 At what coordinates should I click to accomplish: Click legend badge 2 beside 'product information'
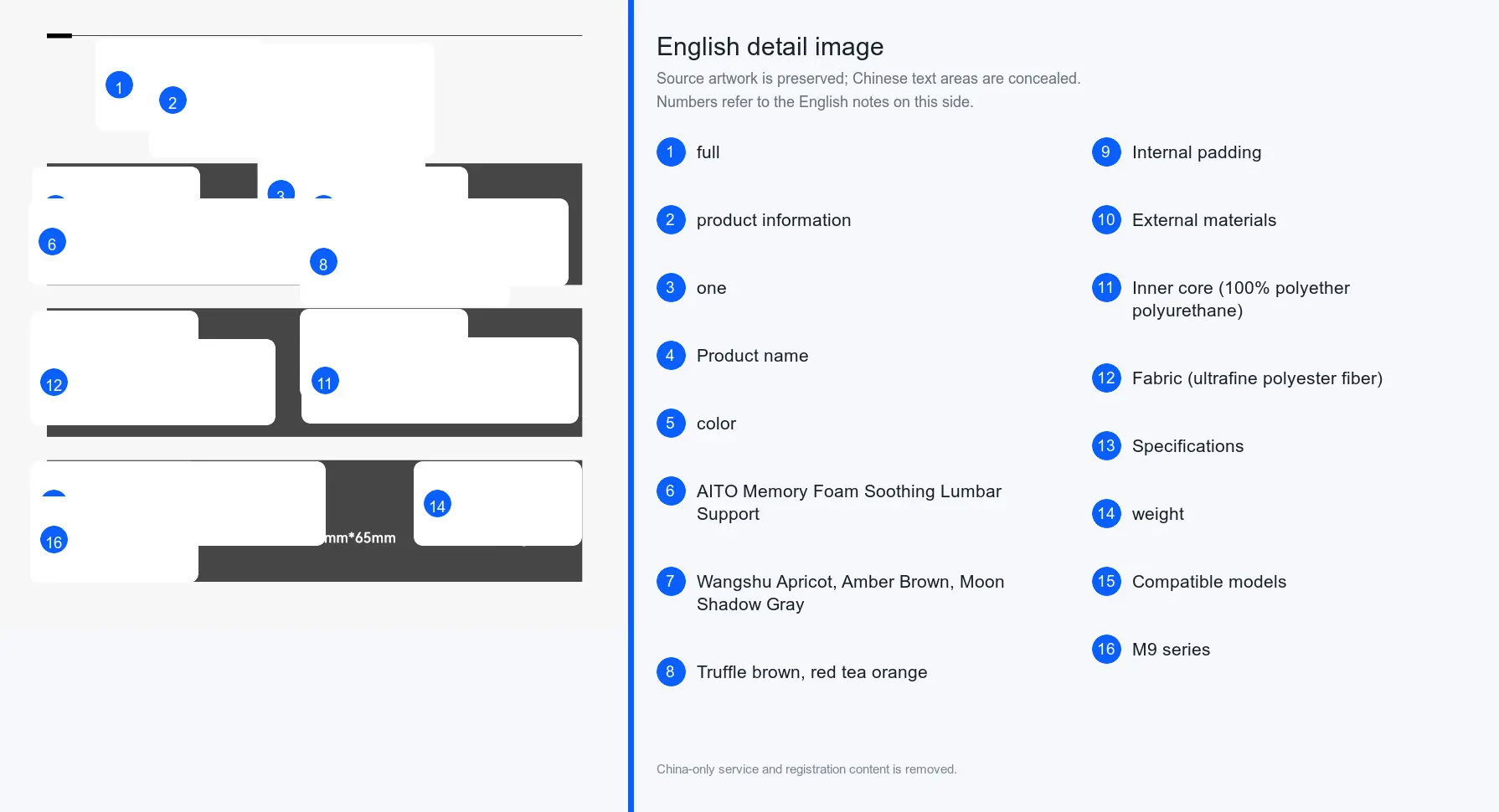[x=671, y=219]
